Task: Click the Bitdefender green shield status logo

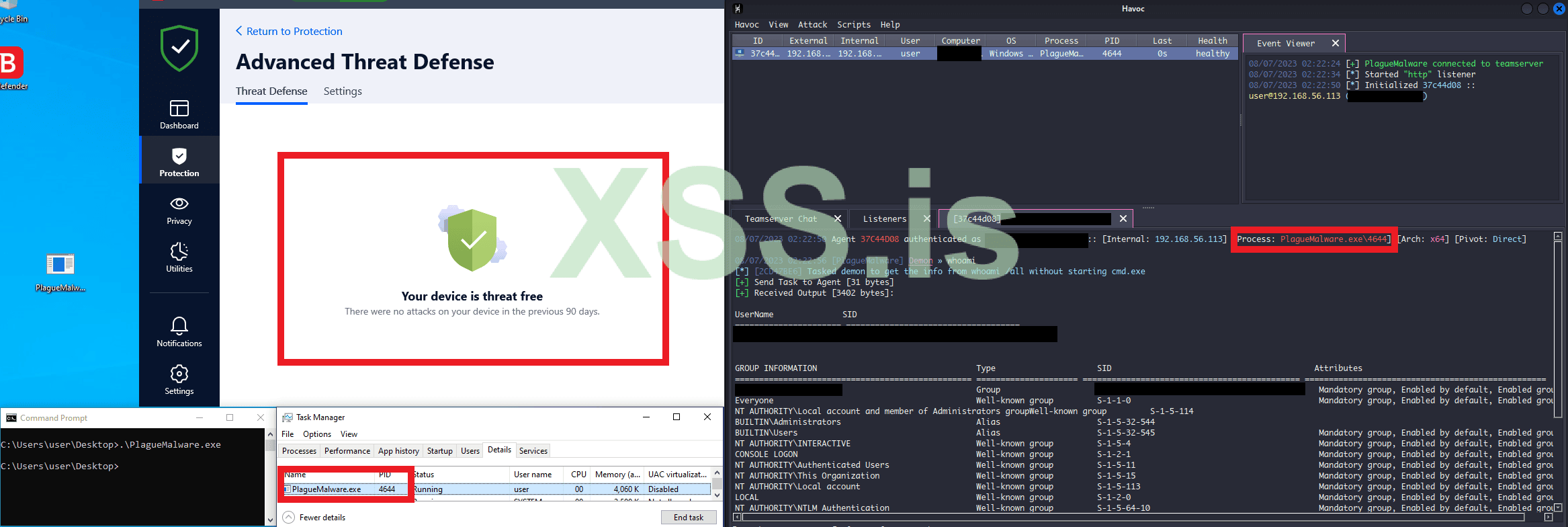Action: pos(179,48)
